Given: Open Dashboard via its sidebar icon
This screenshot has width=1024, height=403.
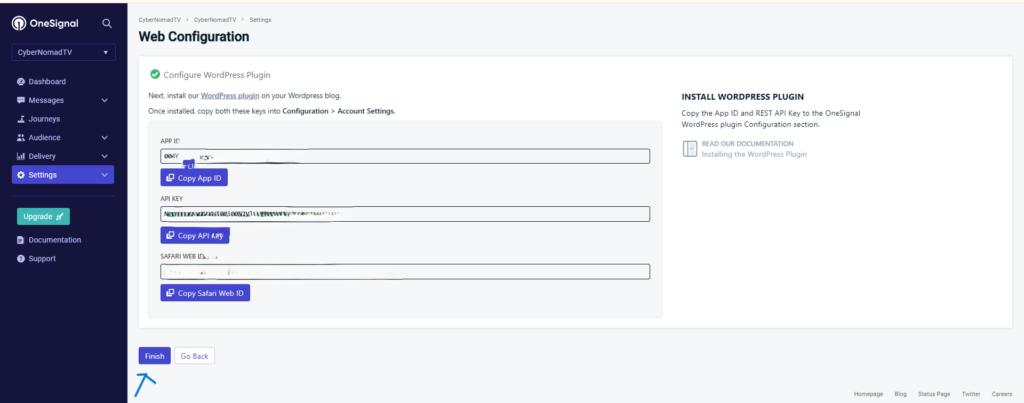Looking at the screenshot, I should click(x=21, y=82).
